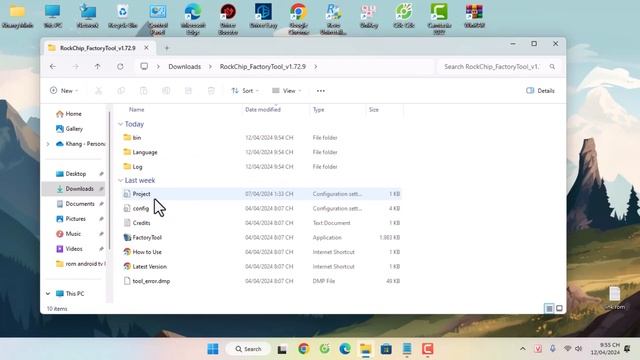Click Downloads in the address breadcrumb
Viewport: 640px width, 360px height.
click(x=184, y=67)
